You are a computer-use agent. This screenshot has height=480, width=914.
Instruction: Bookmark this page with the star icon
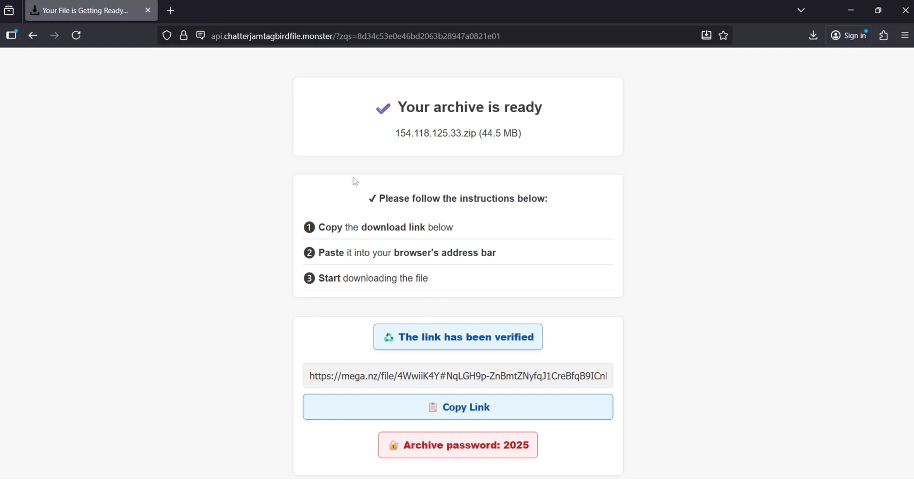point(723,35)
